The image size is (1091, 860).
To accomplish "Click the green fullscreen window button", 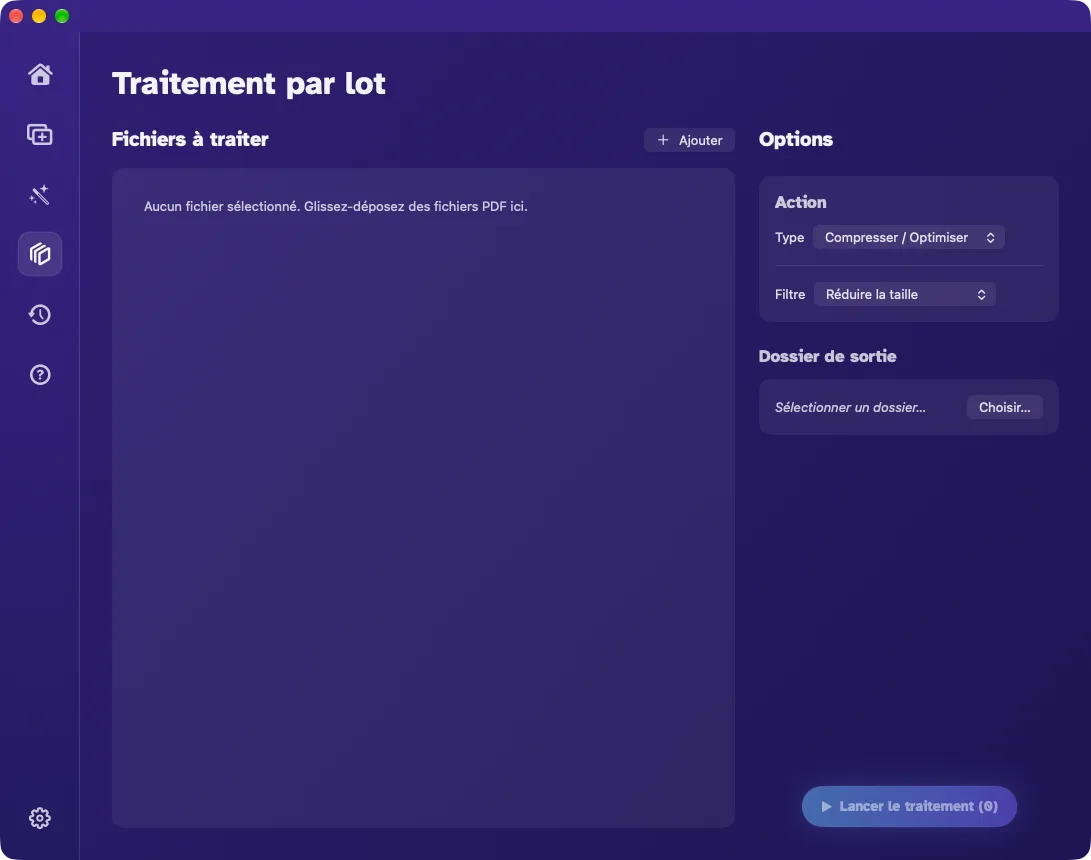I will [x=62, y=16].
